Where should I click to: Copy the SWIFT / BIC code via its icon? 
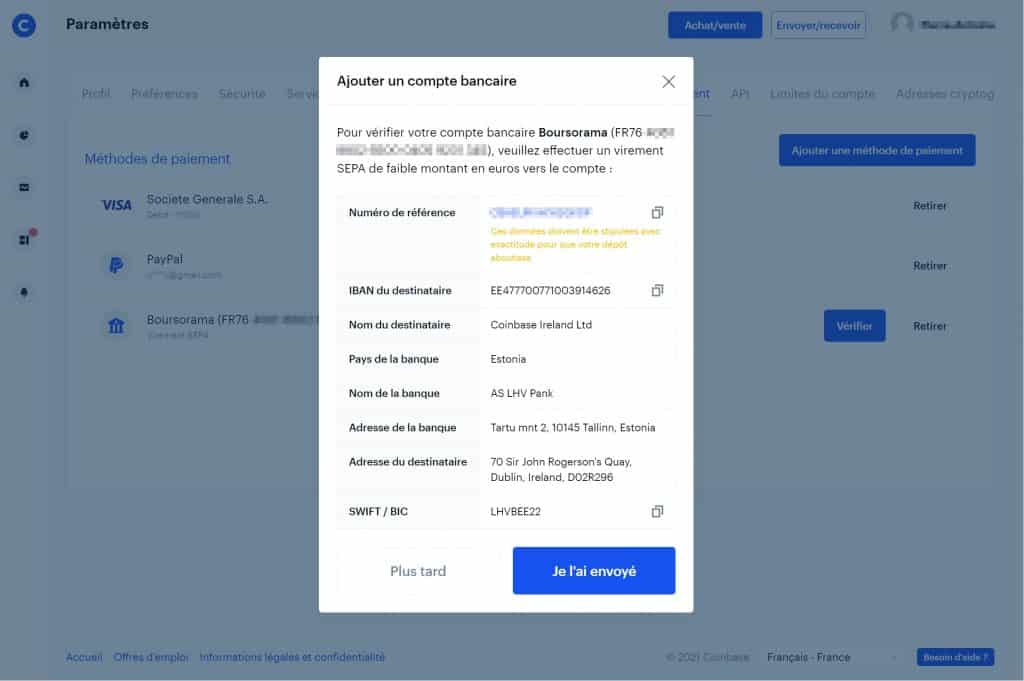point(657,511)
